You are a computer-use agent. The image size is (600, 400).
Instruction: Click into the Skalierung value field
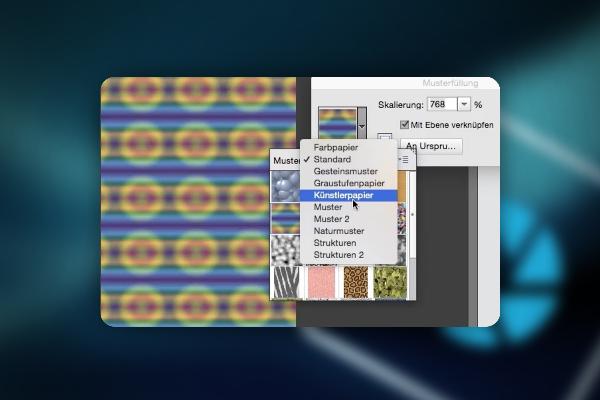(442, 104)
